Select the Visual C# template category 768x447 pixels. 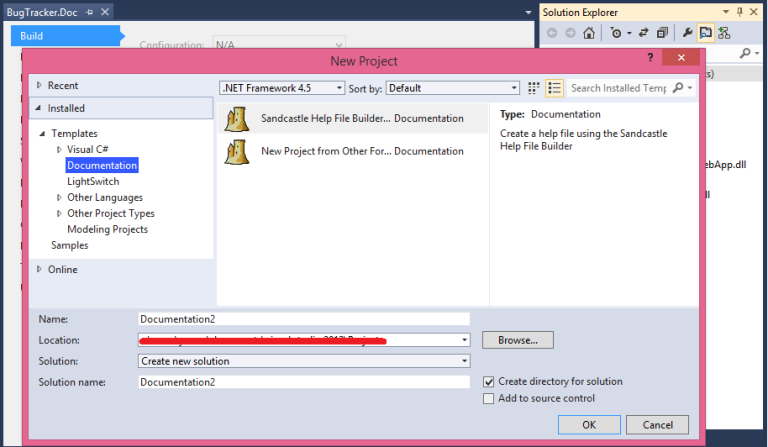88,149
